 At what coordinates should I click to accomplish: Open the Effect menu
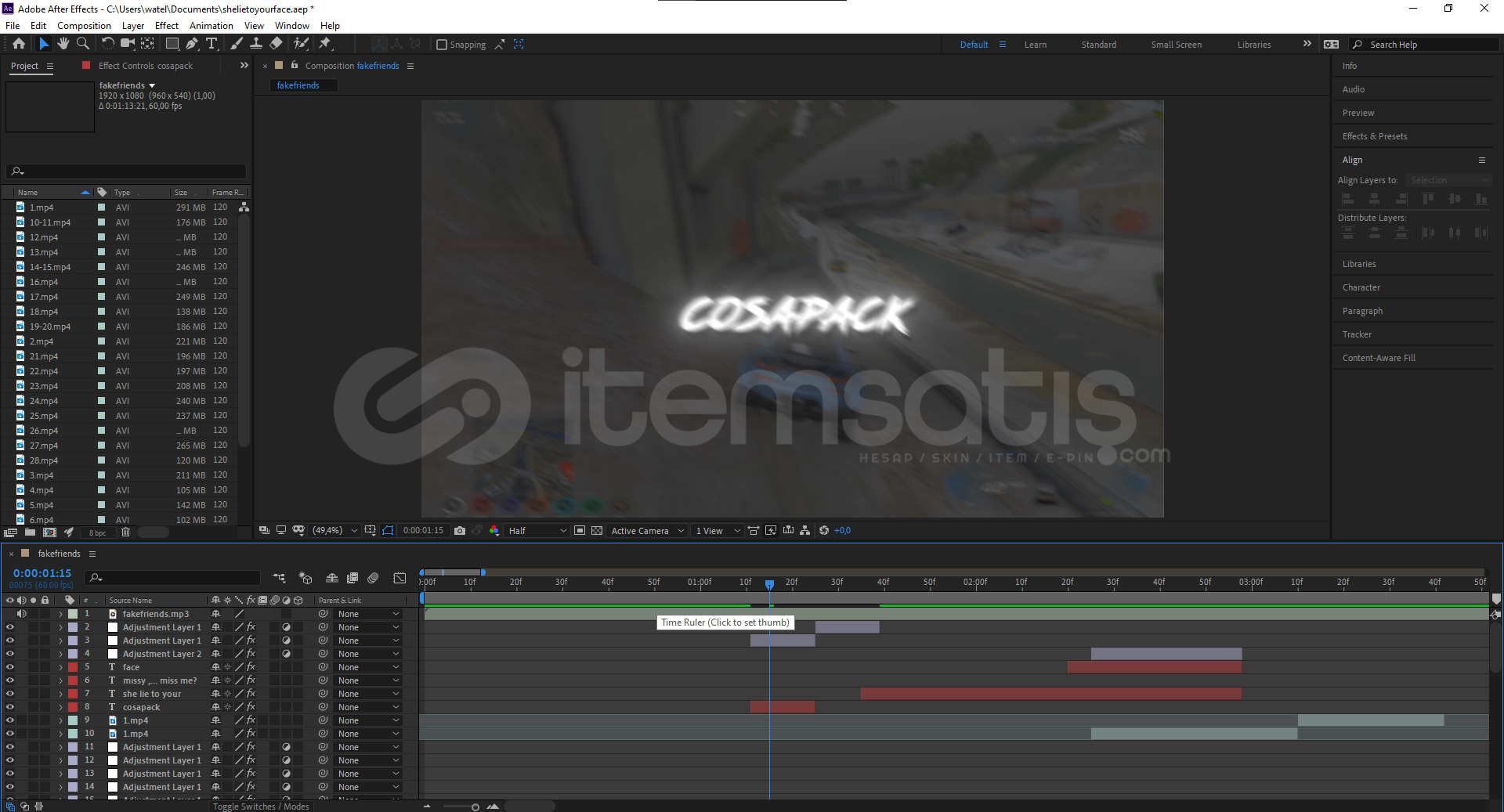pyautogui.click(x=167, y=26)
